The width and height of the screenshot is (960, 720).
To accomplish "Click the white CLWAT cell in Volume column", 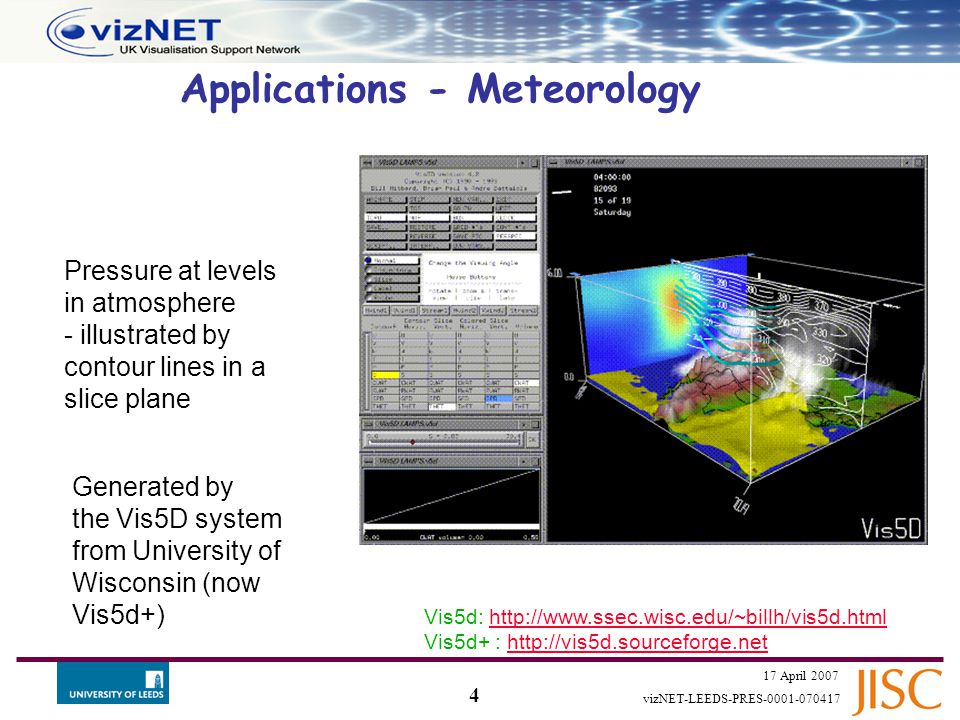I will pyautogui.click(x=527, y=383).
